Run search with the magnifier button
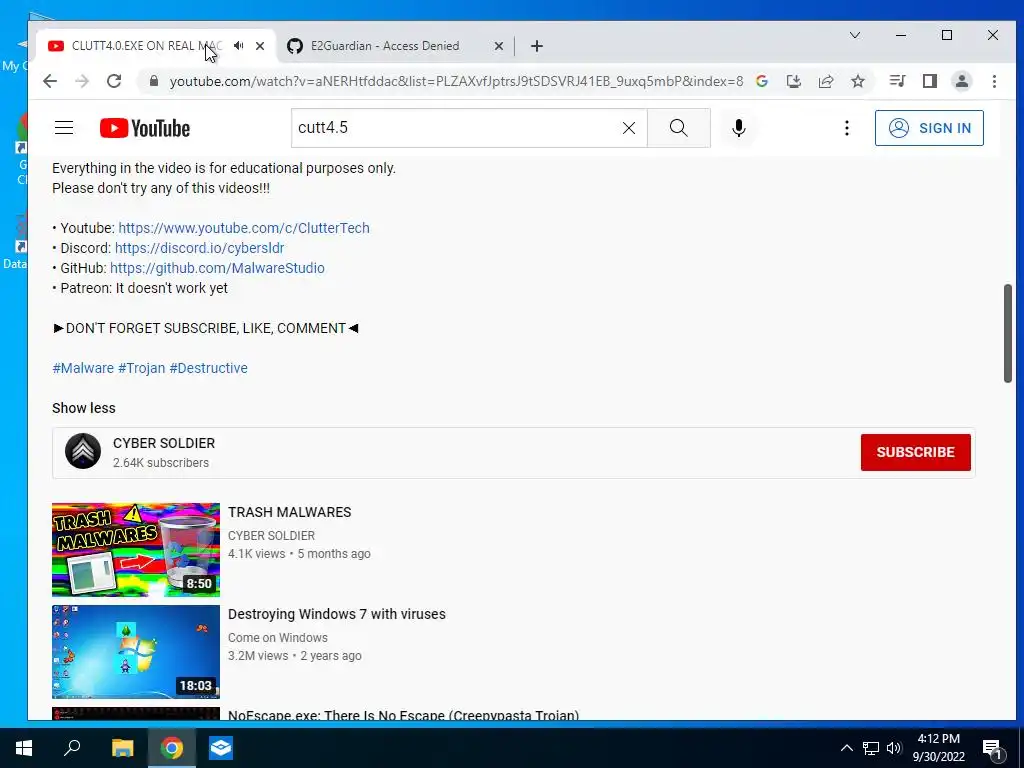Image resolution: width=1024 pixels, height=768 pixels. pos(679,128)
